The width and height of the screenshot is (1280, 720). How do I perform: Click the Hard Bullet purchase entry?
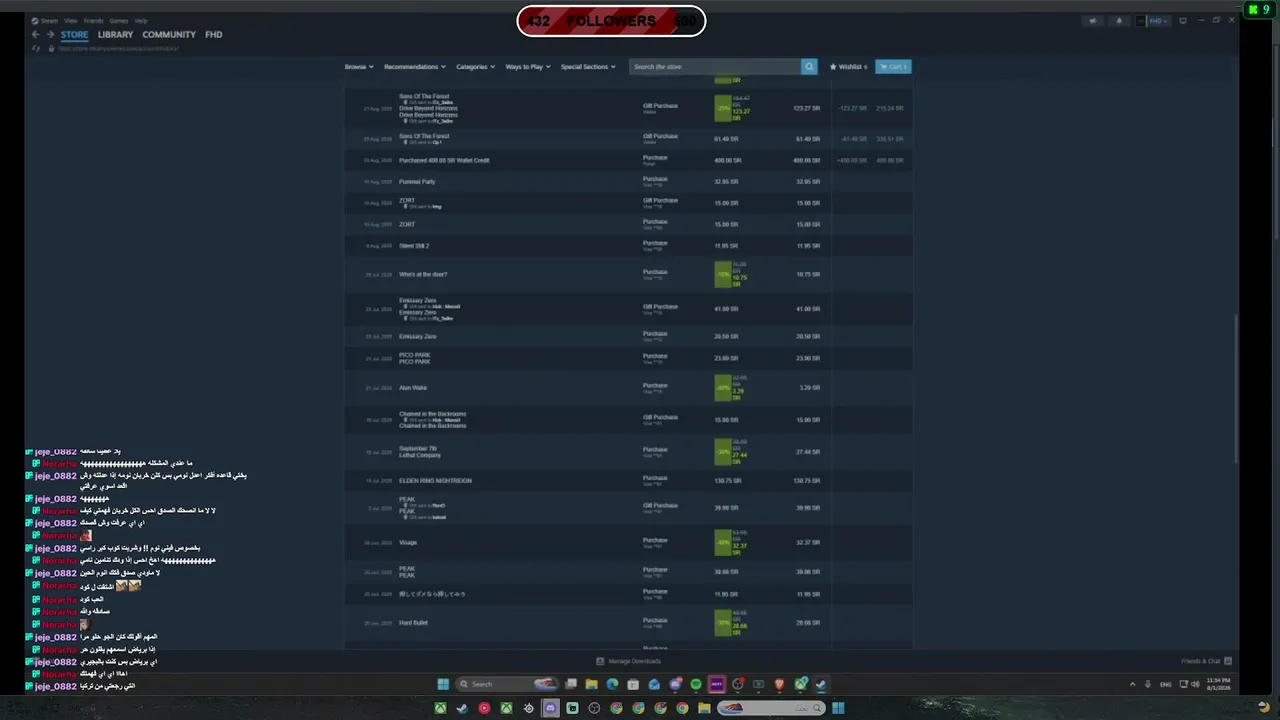(x=413, y=623)
